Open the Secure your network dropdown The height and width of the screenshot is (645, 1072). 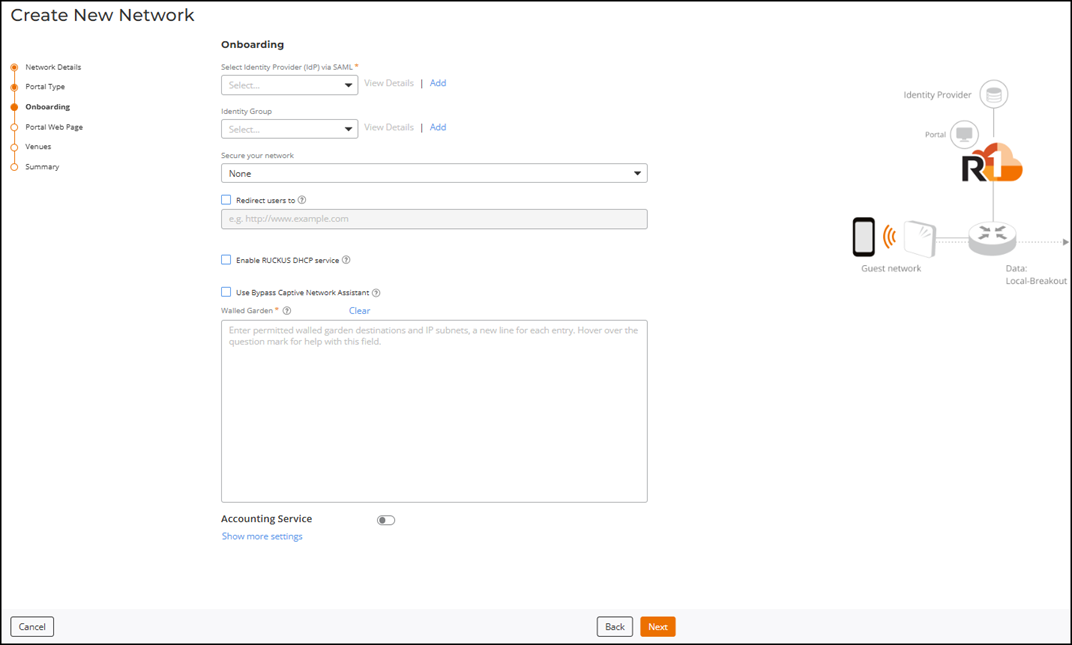click(x=433, y=173)
